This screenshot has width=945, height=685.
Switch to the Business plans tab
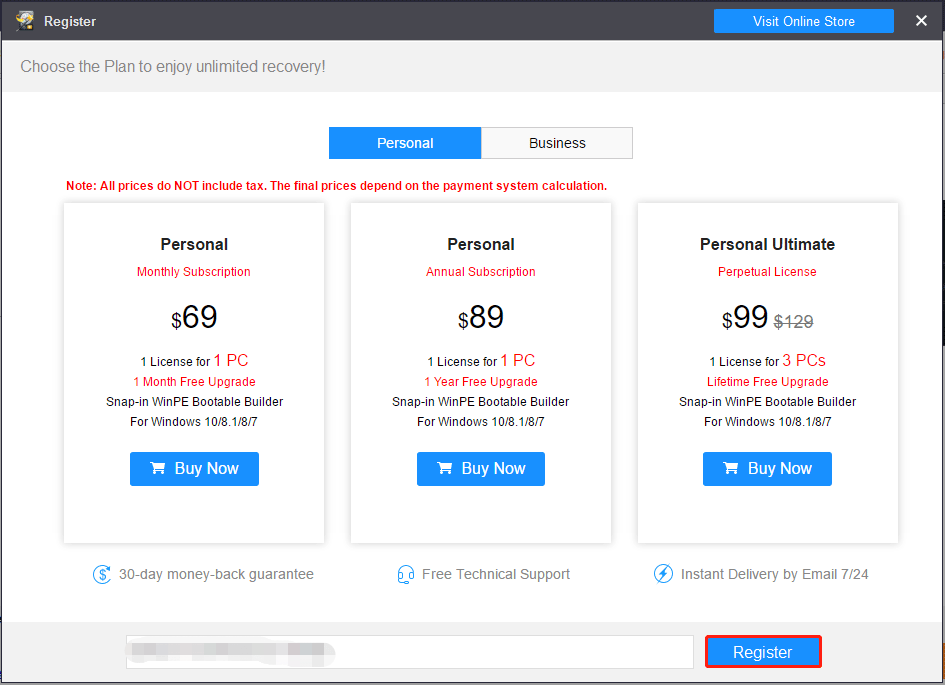click(x=557, y=143)
